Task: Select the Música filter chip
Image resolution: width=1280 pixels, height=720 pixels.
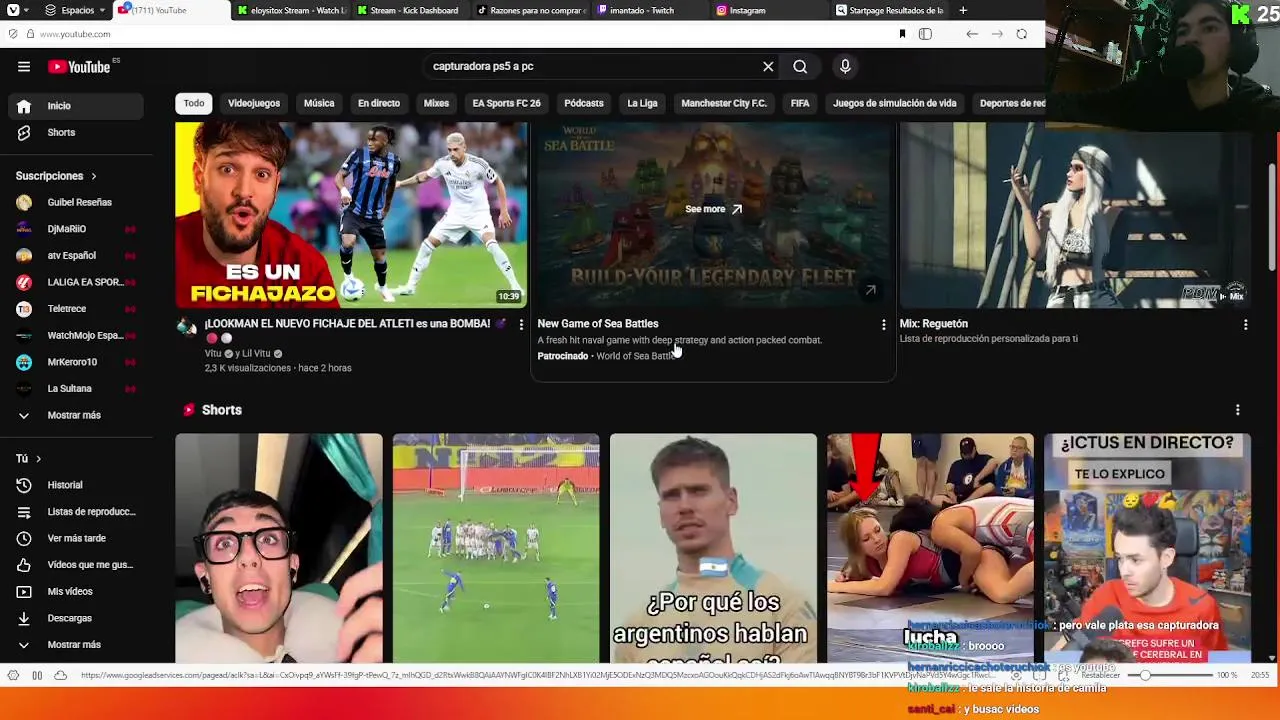Action: 319,103
